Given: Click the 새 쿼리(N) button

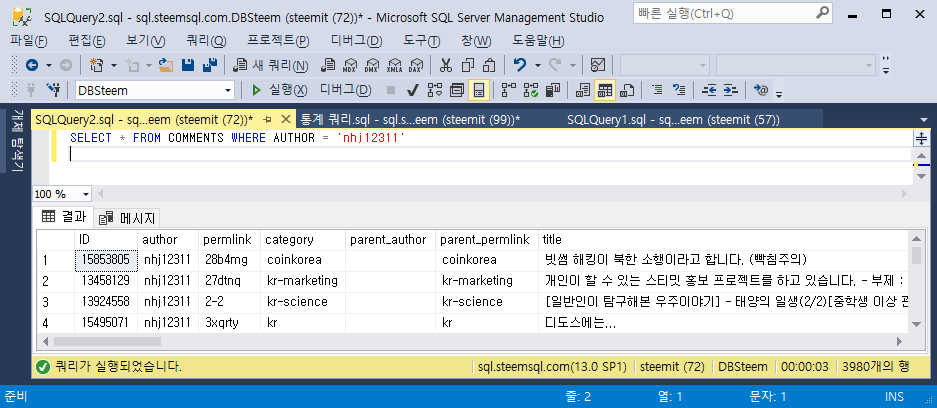Looking at the screenshot, I should [271, 65].
